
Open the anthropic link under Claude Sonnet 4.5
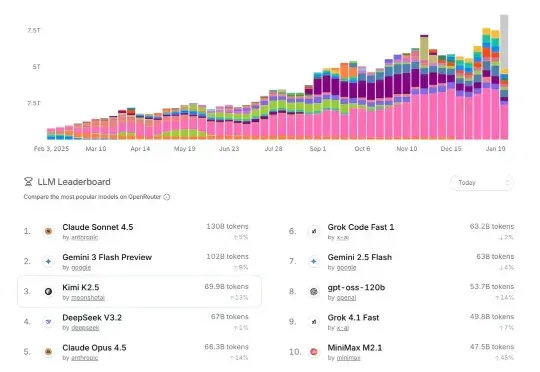pos(85,237)
